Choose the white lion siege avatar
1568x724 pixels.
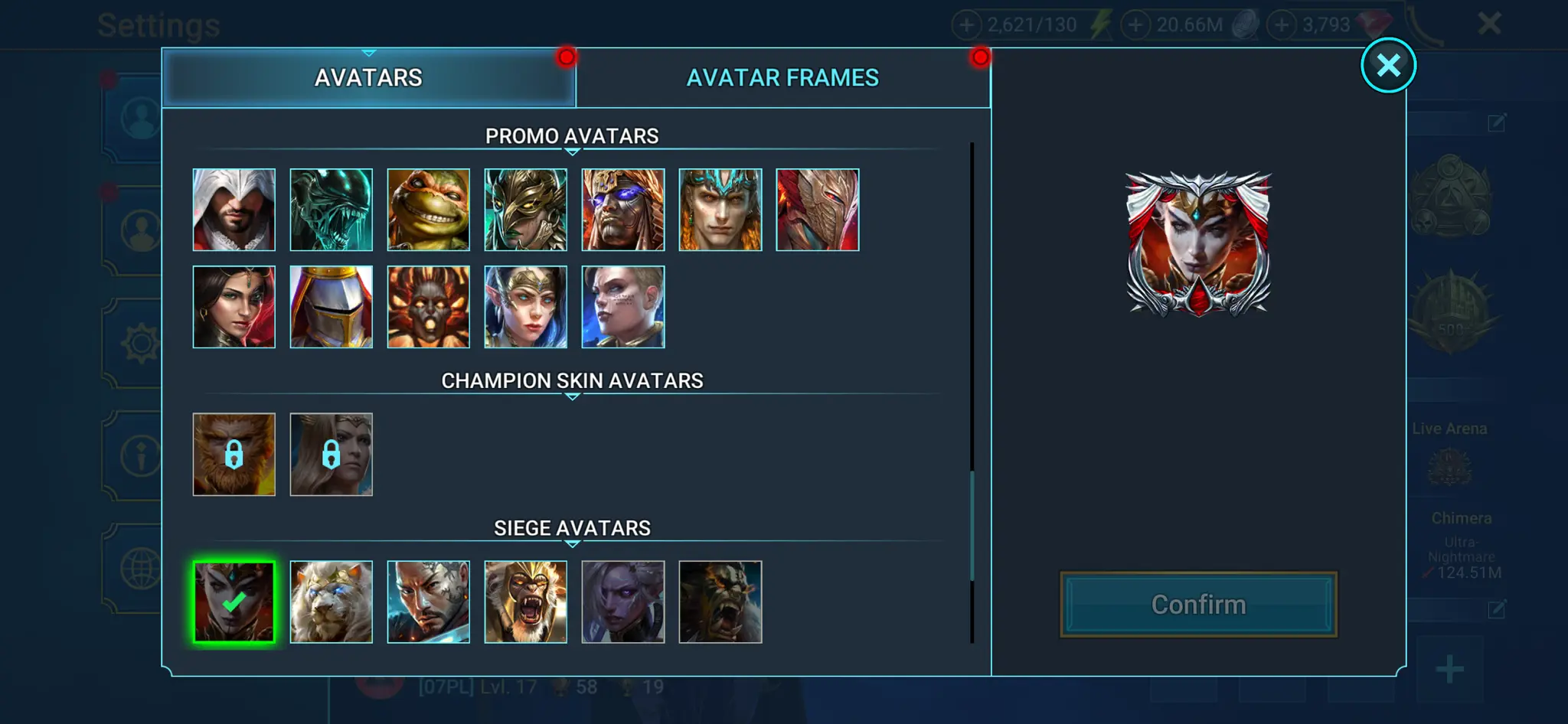tap(331, 602)
